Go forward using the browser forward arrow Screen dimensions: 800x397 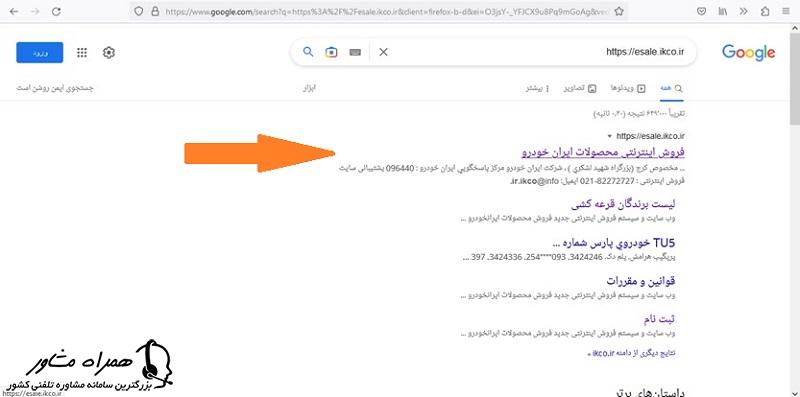pyautogui.click(x=35, y=11)
